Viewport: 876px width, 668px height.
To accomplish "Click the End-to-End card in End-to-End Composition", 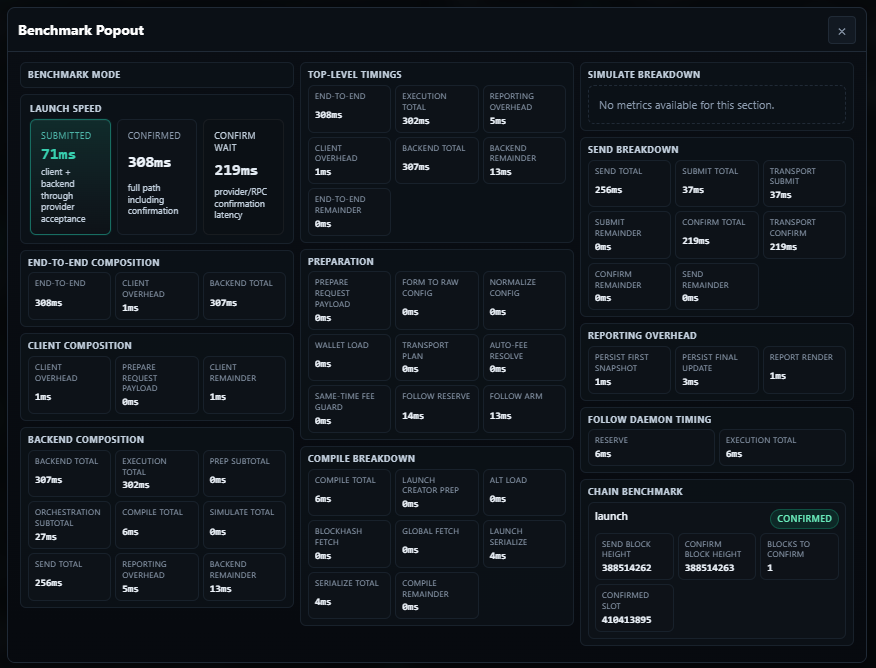I will pyautogui.click(x=69, y=295).
